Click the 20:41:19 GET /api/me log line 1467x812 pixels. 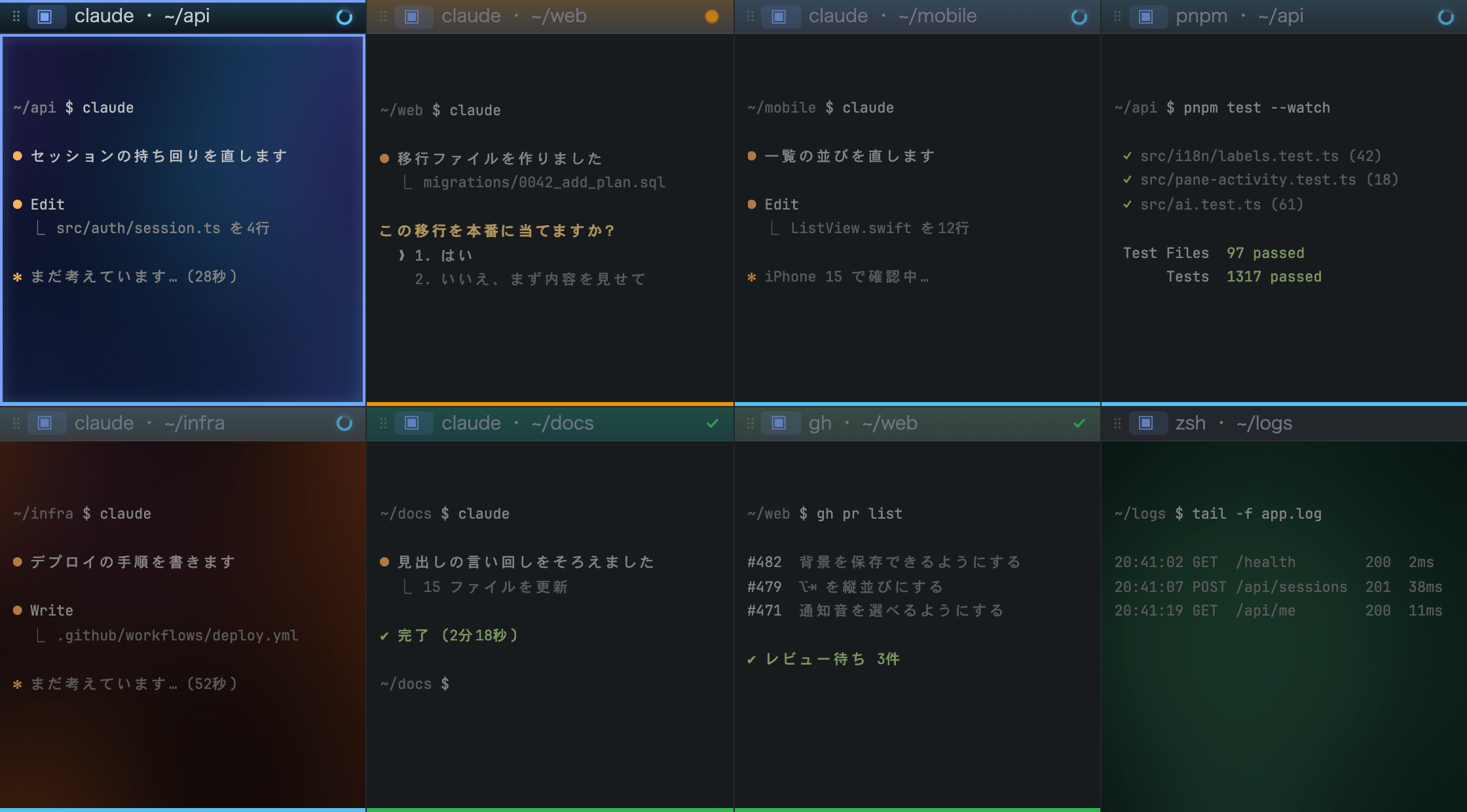tap(1278, 610)
